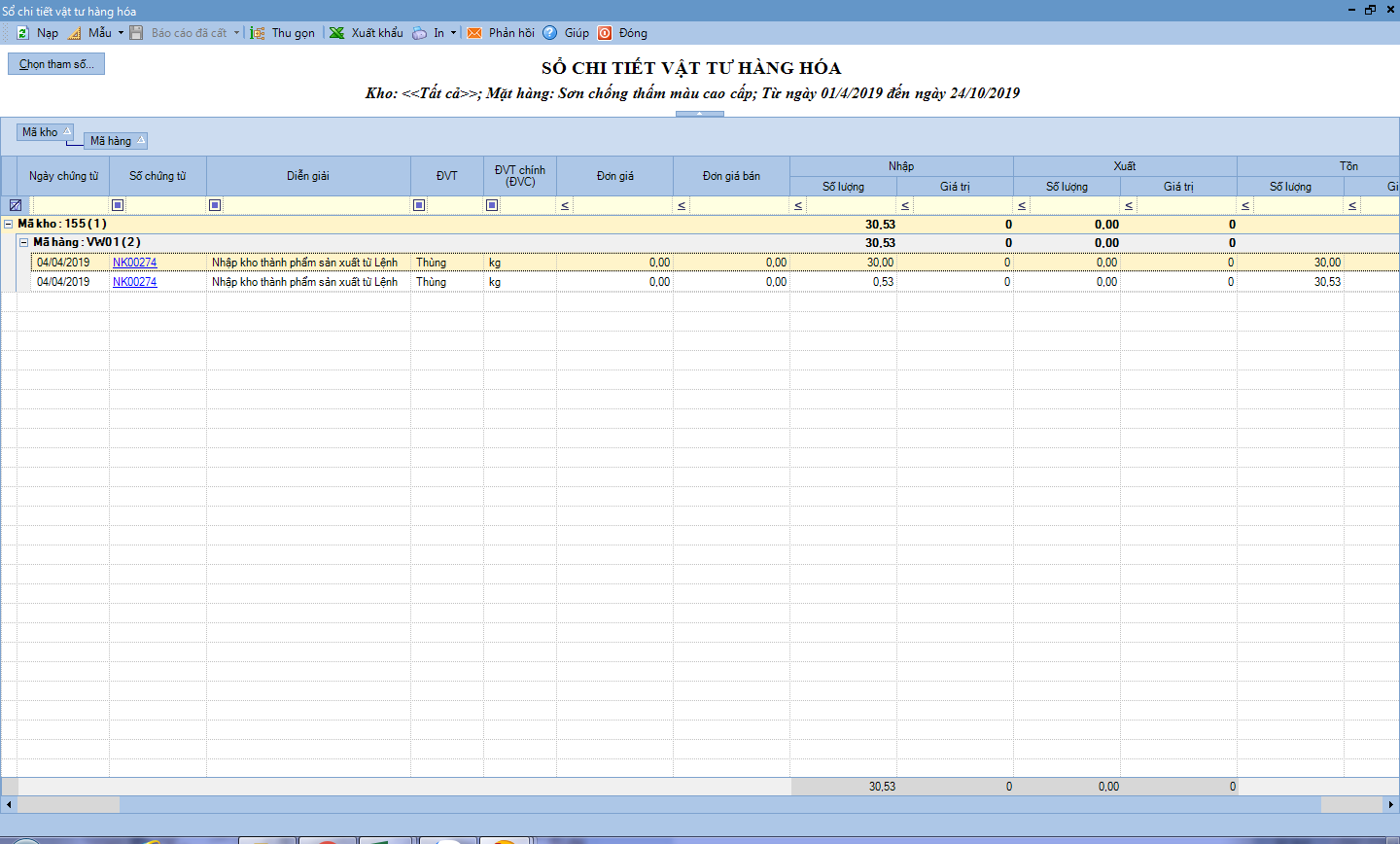Click the Báo cáo đã cất save icon
1400x844 pixels.
pos(136,33)
